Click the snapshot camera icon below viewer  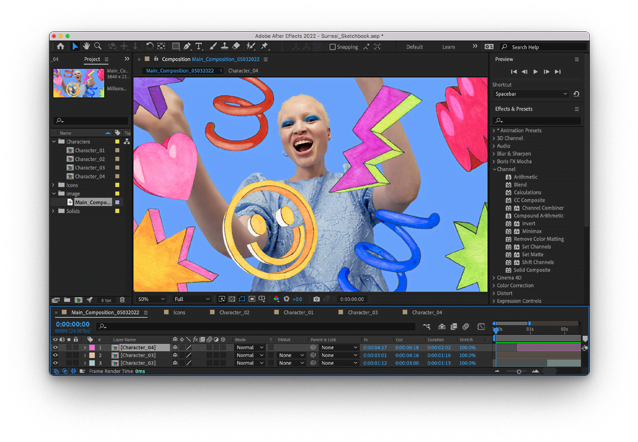317,299
